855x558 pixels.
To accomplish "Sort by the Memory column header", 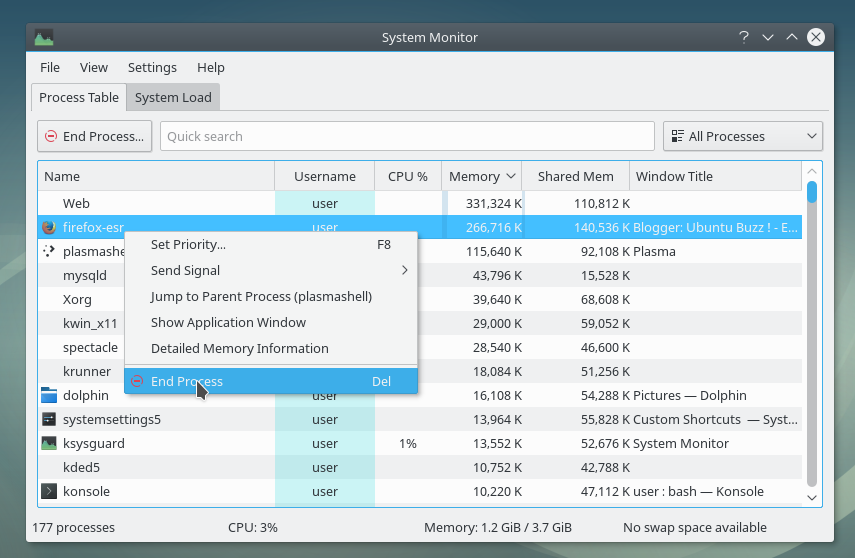I will [481, 176].
